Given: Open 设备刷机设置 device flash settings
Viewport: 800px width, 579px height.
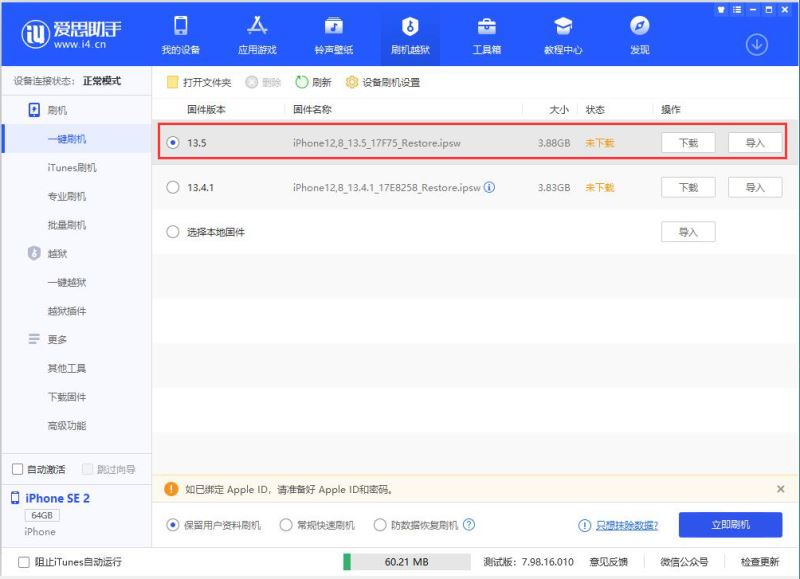Looking at the screenshot, I should tap(383, 82).
